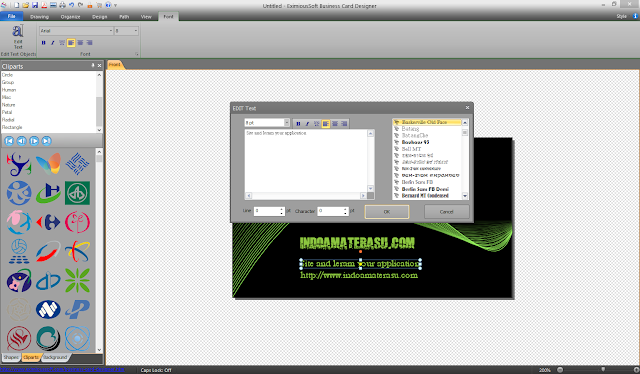640x374 pixels.
Task: Expand the ribbon font size combo box
Action: [136, 31]
